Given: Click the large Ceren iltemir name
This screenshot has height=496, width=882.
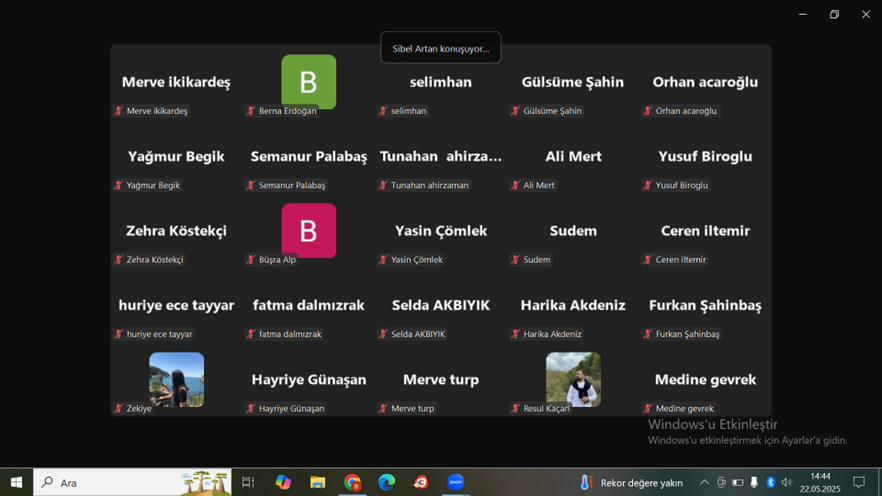Looking at the screenshot, I should click(705, 231).
